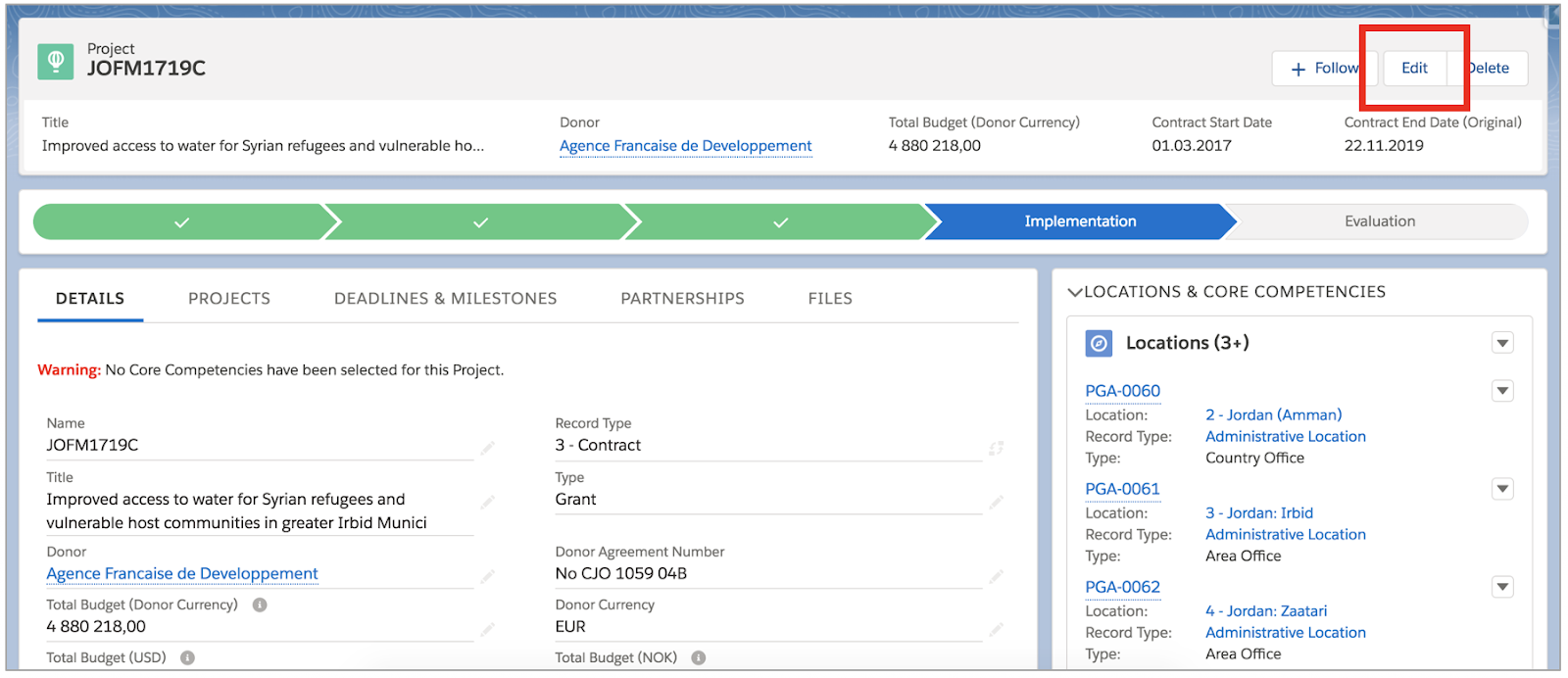Click the info icon next to Total Budget (NOK)
1568x678 pixels.
click(x=699, y=657)
